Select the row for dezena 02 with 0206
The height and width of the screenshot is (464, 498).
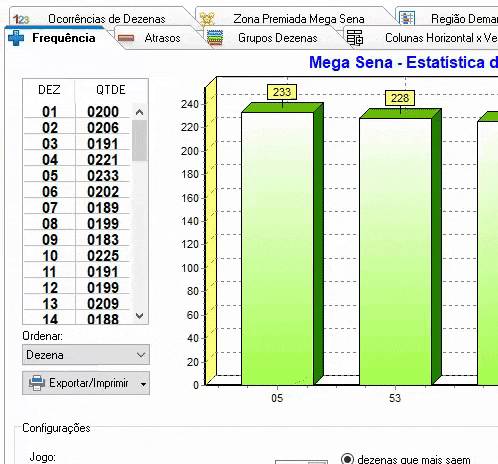click(77, 127)
